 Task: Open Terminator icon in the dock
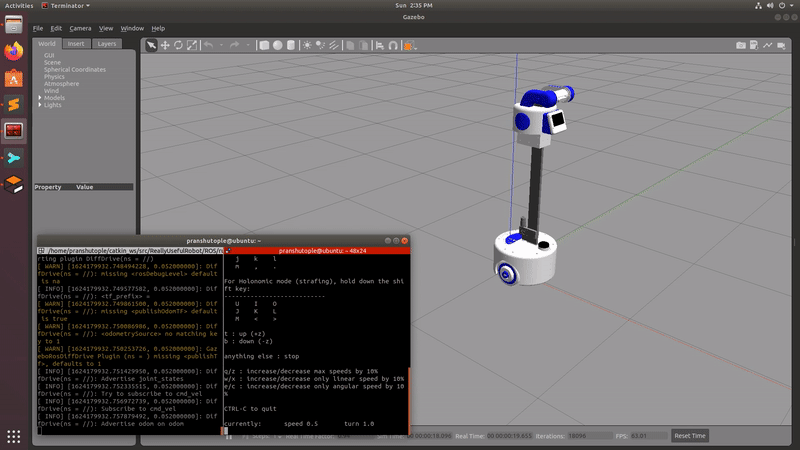14,131
